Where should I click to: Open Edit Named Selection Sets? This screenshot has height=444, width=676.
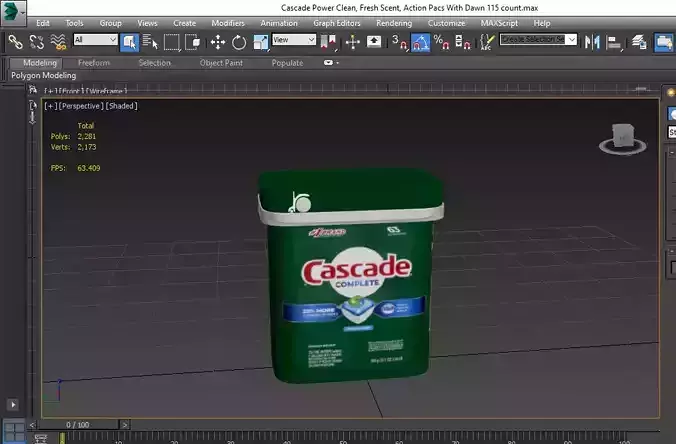pos(487,42)
